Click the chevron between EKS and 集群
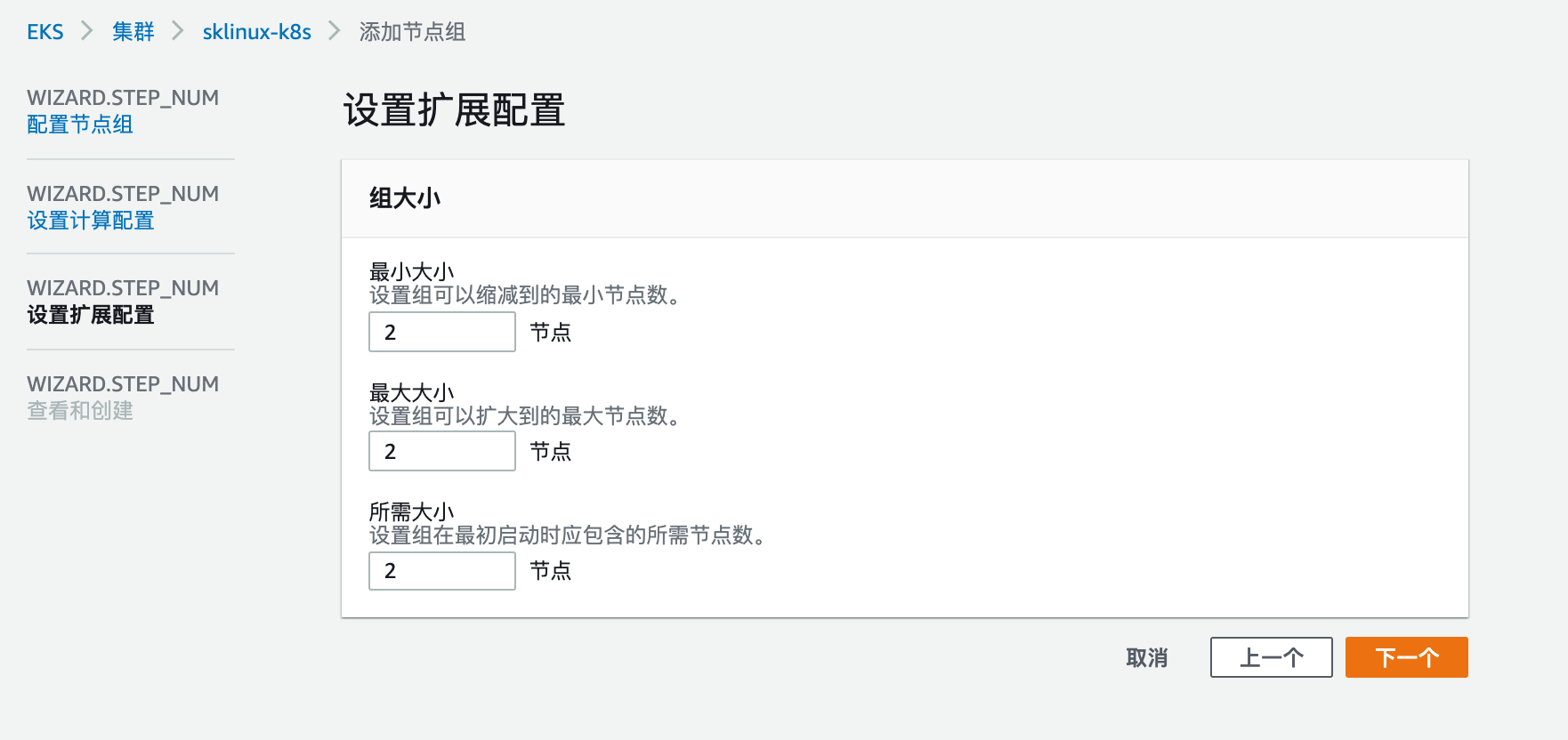The height and width of the screenshot is (740, 1568). point(87,31)
